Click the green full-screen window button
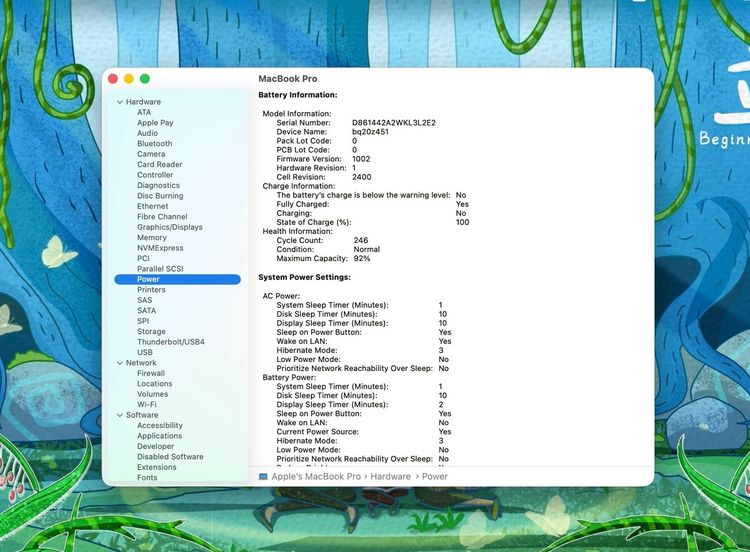 point(145,79)
